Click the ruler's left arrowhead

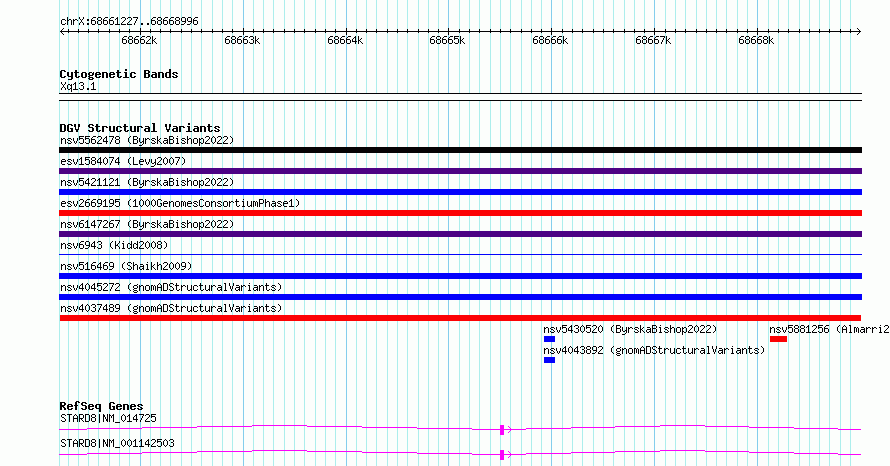(x=62, y=32)
